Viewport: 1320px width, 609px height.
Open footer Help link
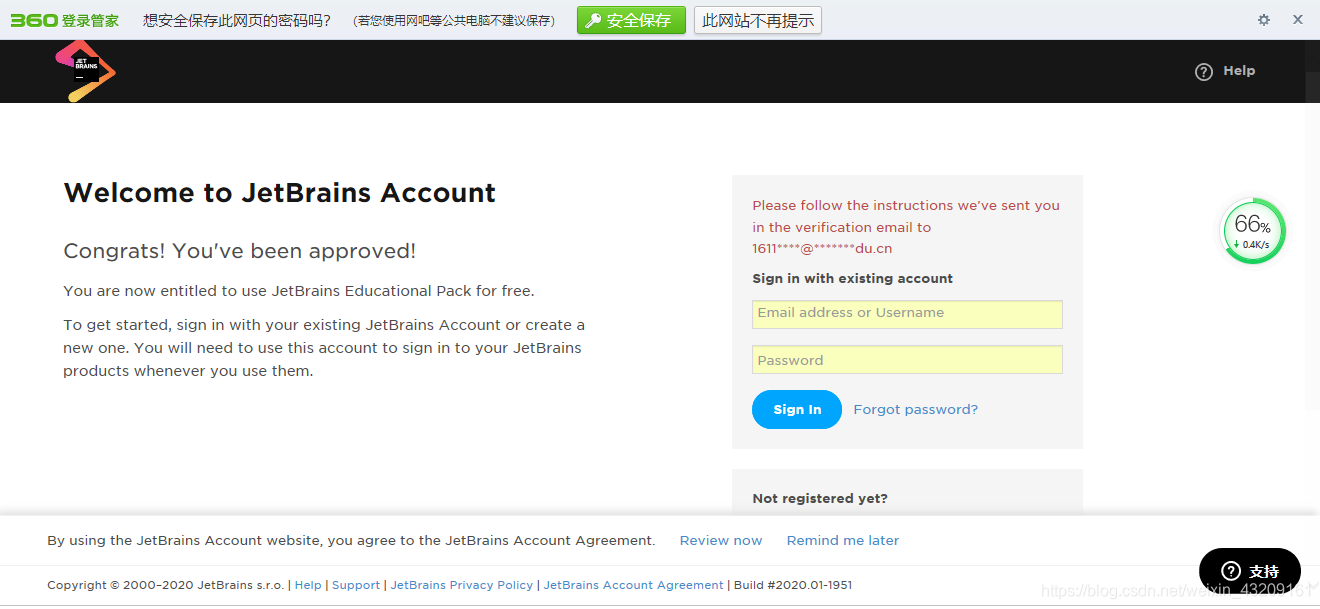click(308, 585)
